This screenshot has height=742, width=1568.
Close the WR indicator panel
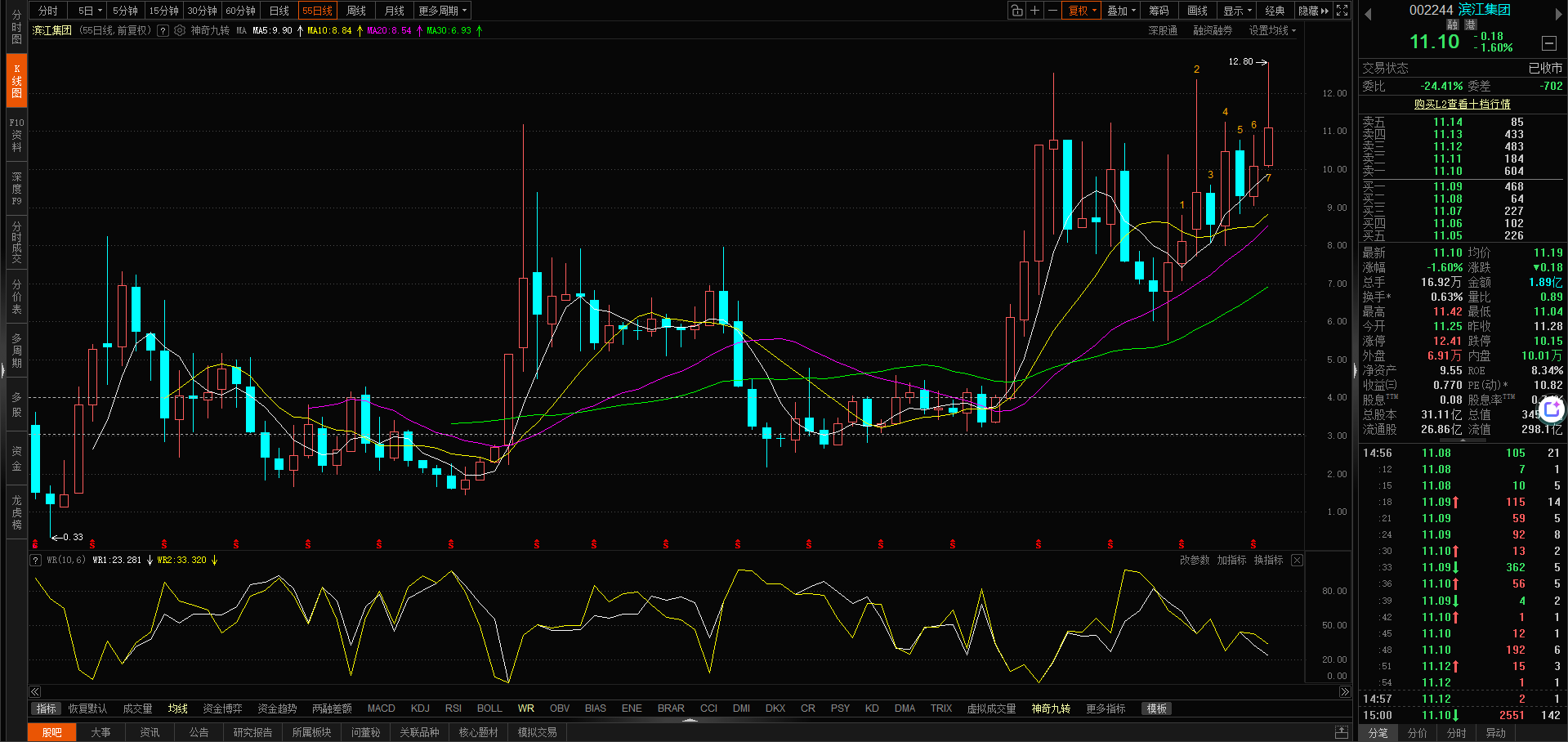point(1297,560)
